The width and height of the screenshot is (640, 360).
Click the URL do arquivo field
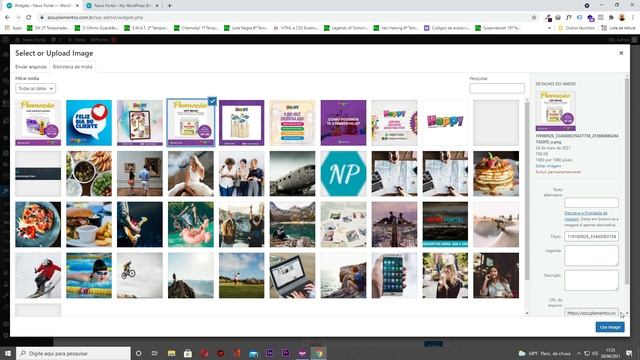tap(591, 313)
